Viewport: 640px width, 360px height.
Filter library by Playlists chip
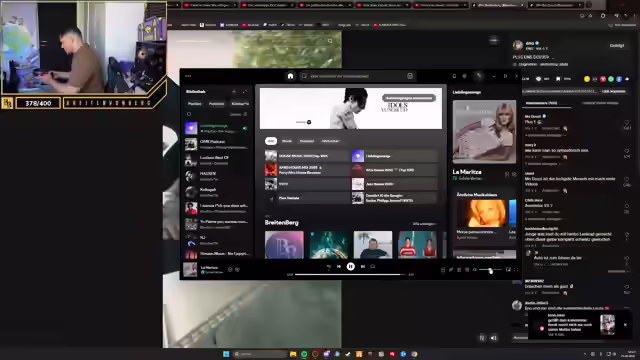195,104
